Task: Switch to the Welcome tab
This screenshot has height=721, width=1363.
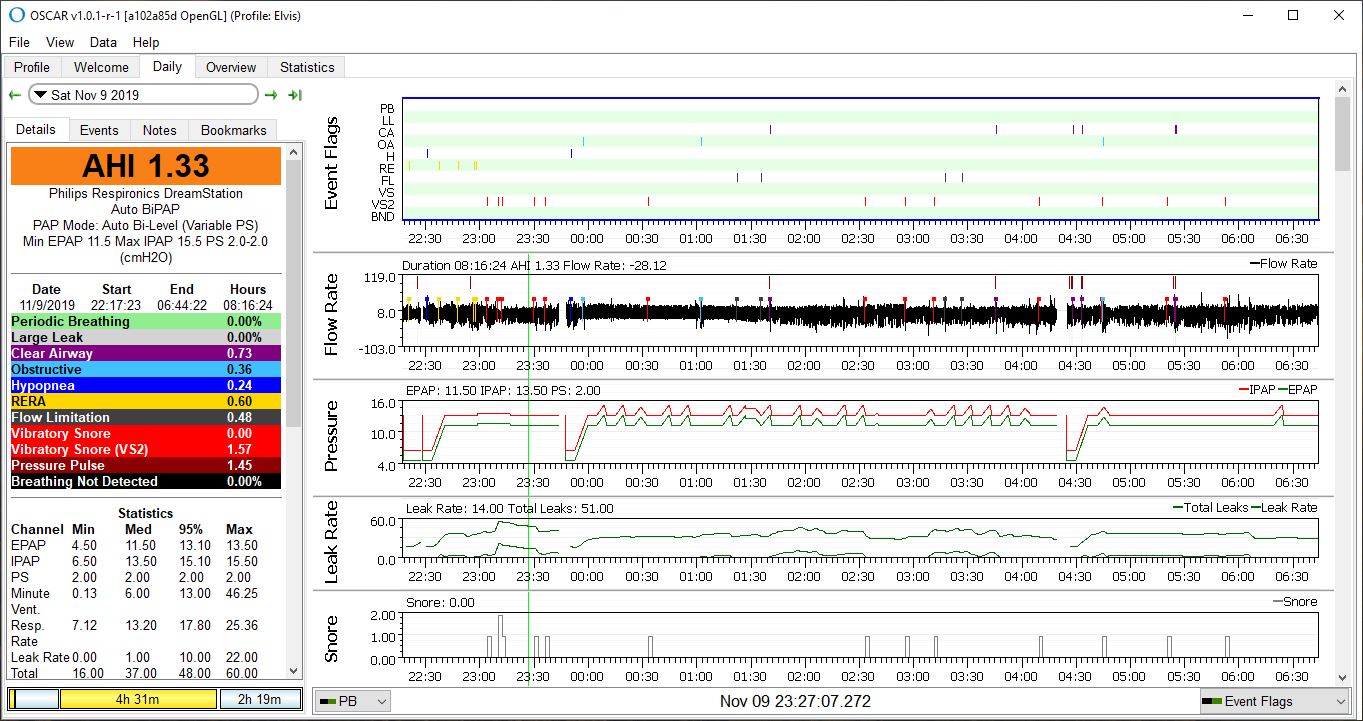Action: 101,67
